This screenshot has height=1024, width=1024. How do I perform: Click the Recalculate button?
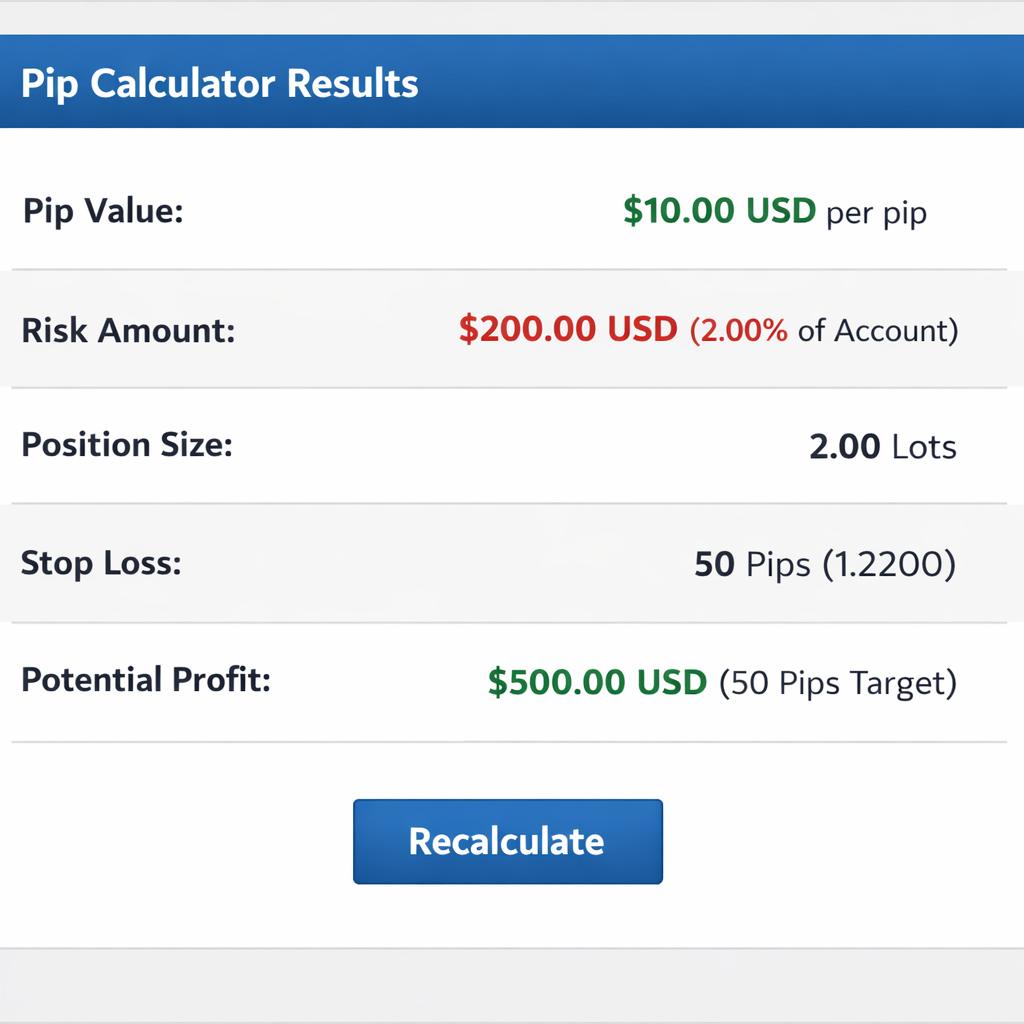tap(507, 841)
